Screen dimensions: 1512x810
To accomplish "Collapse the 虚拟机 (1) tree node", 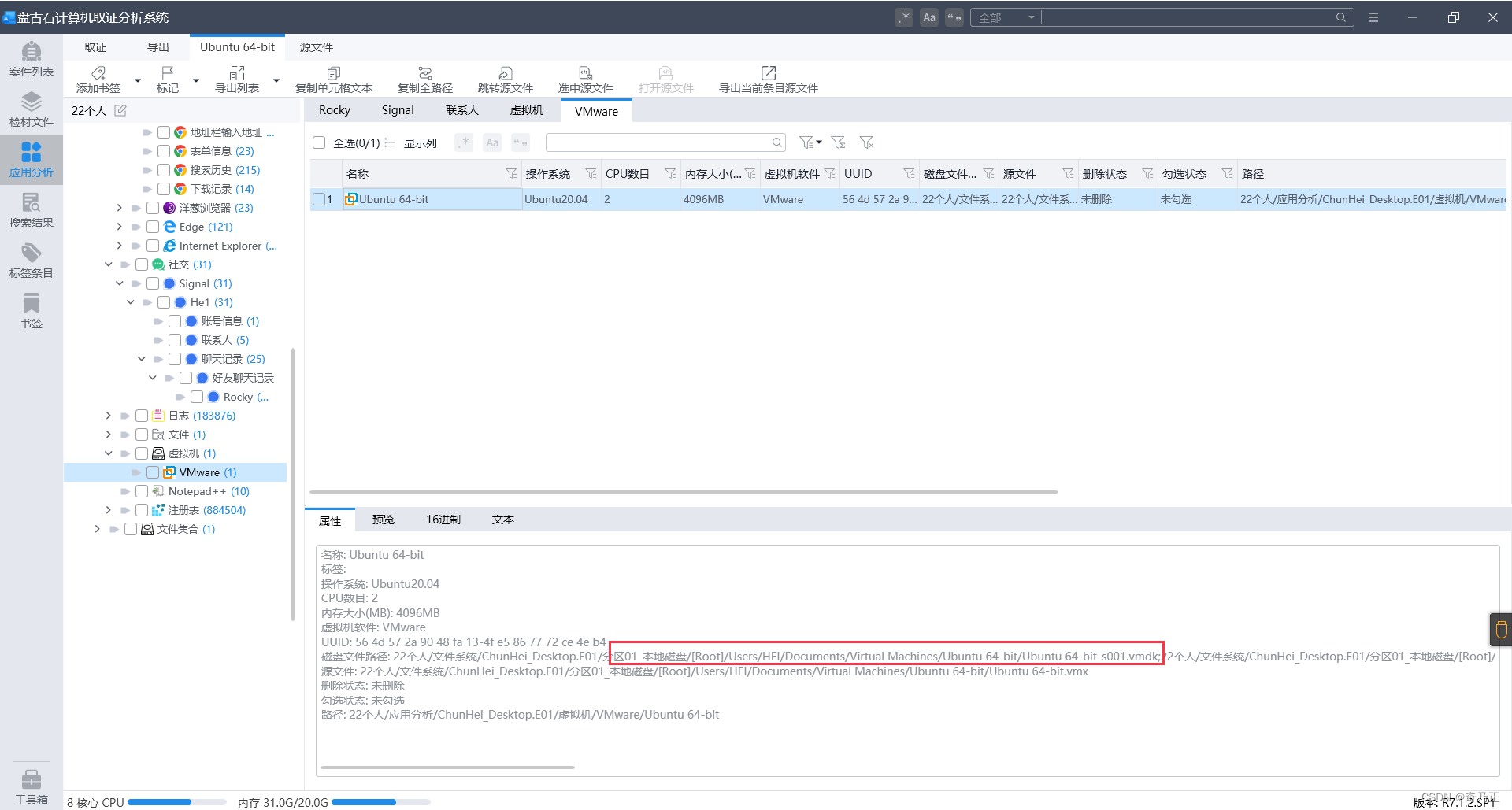I will pos(108,453).
